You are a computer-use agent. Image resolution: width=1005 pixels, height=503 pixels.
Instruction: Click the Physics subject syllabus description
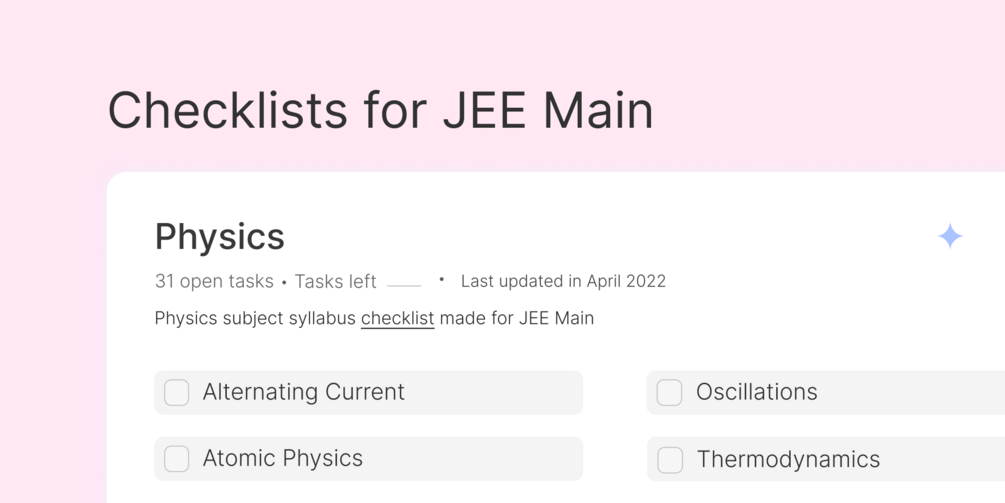point(255,318)
